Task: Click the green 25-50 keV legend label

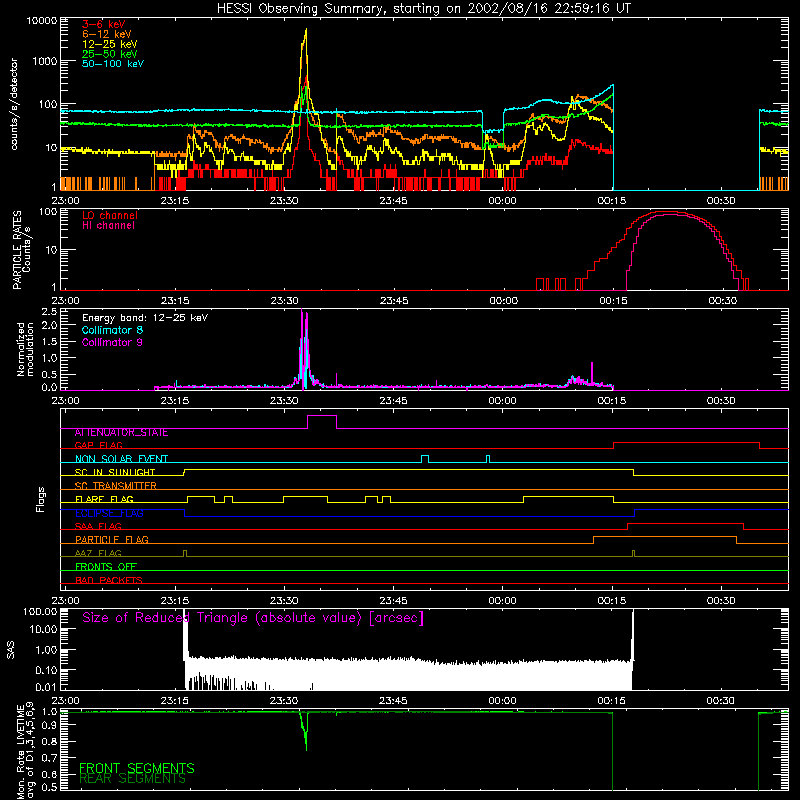Action: click(110, 54)
